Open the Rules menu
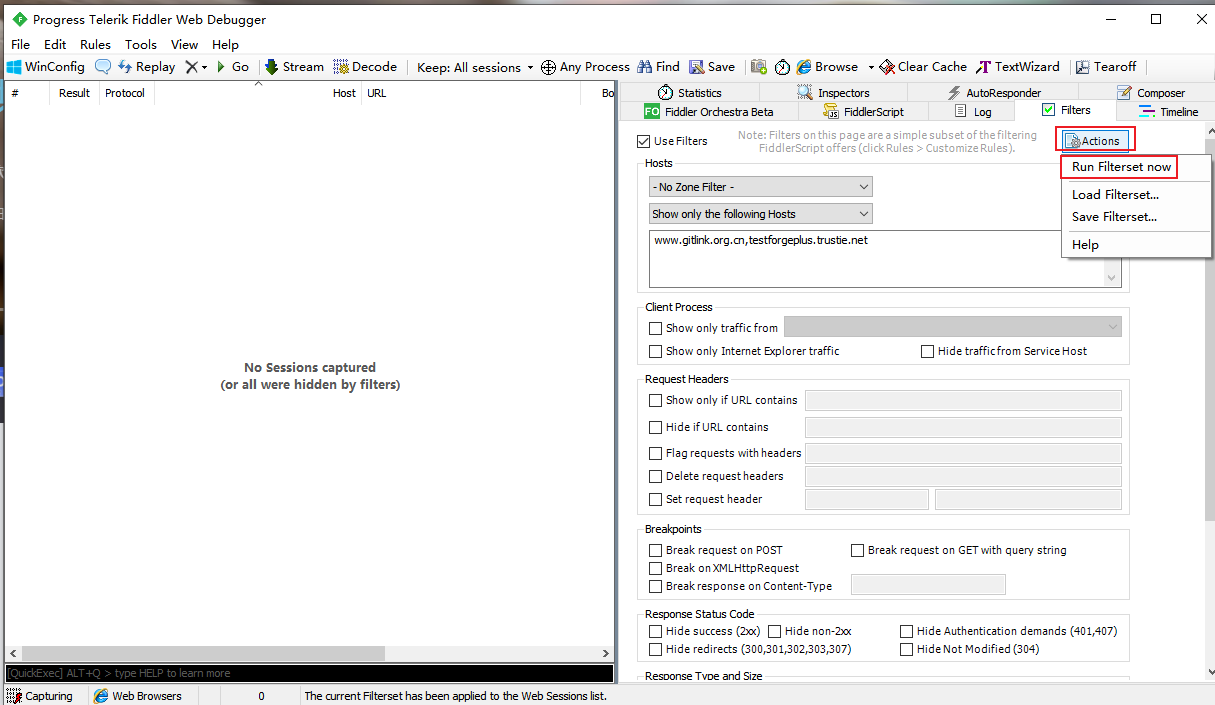 point(96,44)
